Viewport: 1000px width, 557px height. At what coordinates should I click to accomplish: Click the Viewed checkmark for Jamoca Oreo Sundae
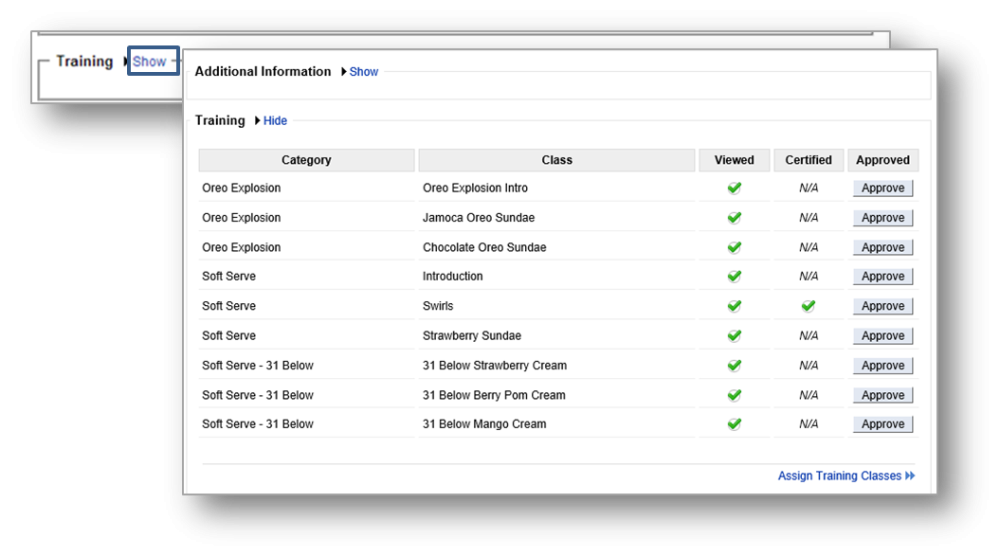click(x=734, y=218)
